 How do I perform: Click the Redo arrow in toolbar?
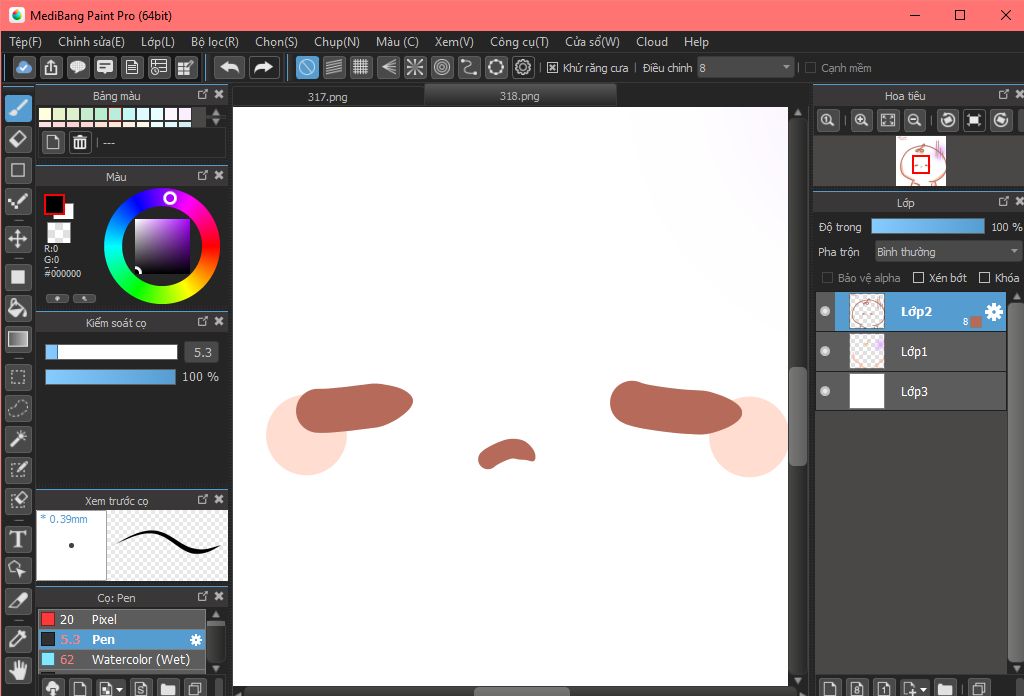point(263,67)
